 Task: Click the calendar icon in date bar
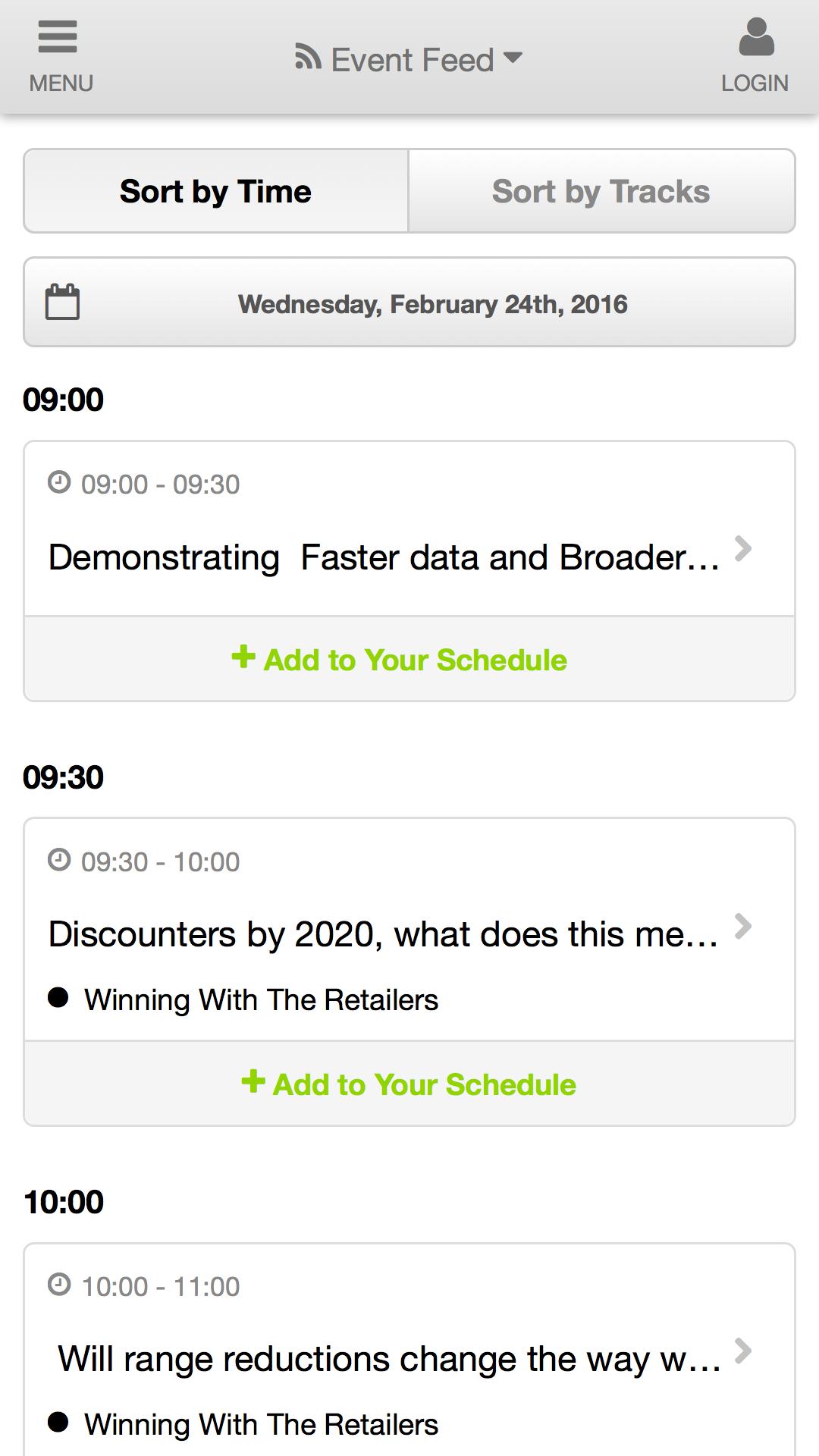click(x=62, y=302)
